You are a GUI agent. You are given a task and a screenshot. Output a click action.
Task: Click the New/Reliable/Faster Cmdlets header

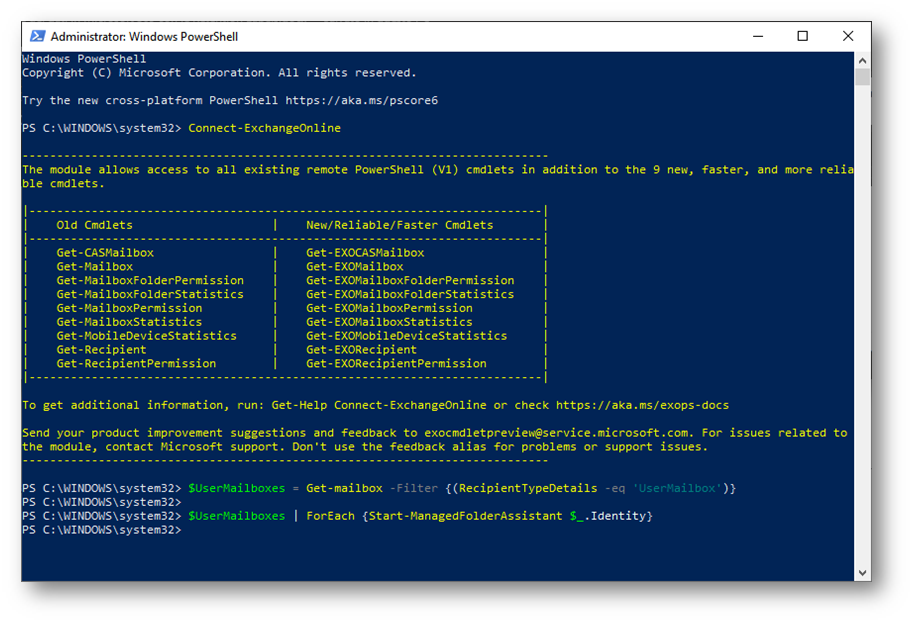pos(399,225)
